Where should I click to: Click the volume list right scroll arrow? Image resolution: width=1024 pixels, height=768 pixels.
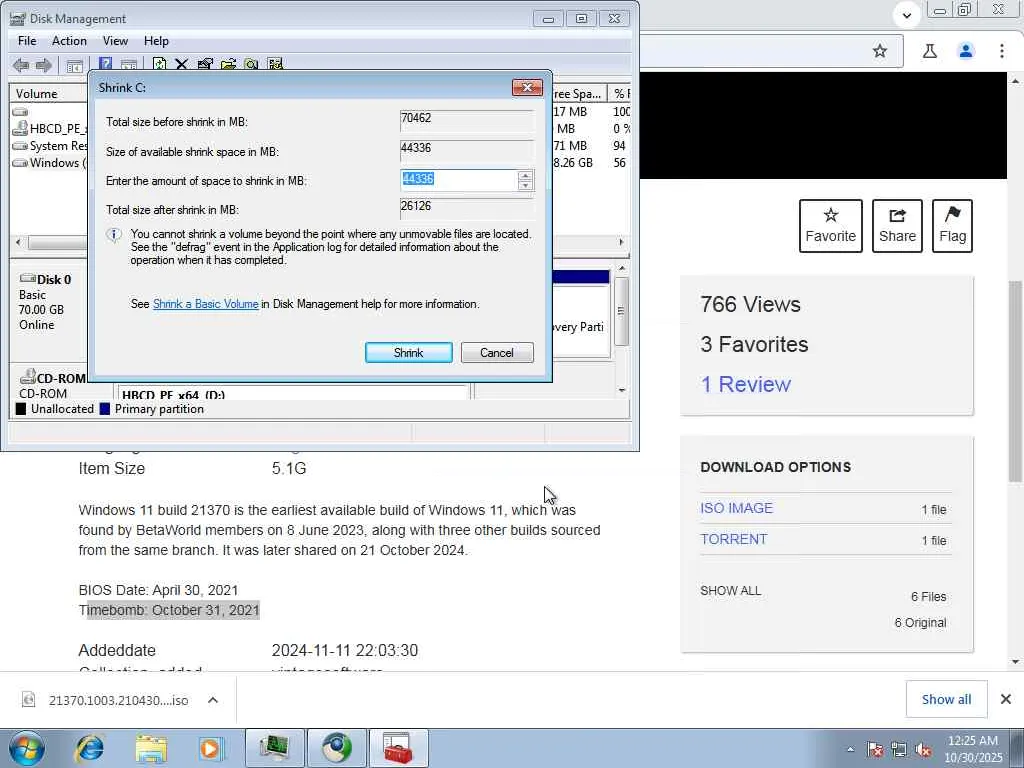click(621, 242)
